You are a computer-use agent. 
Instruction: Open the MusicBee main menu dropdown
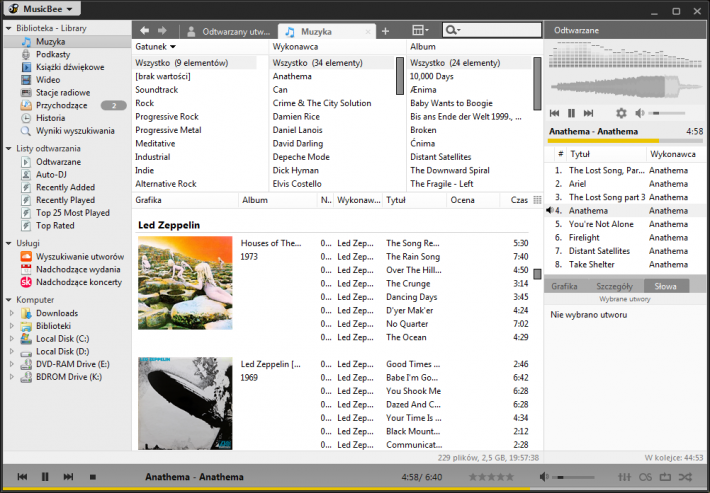point(42,9)
